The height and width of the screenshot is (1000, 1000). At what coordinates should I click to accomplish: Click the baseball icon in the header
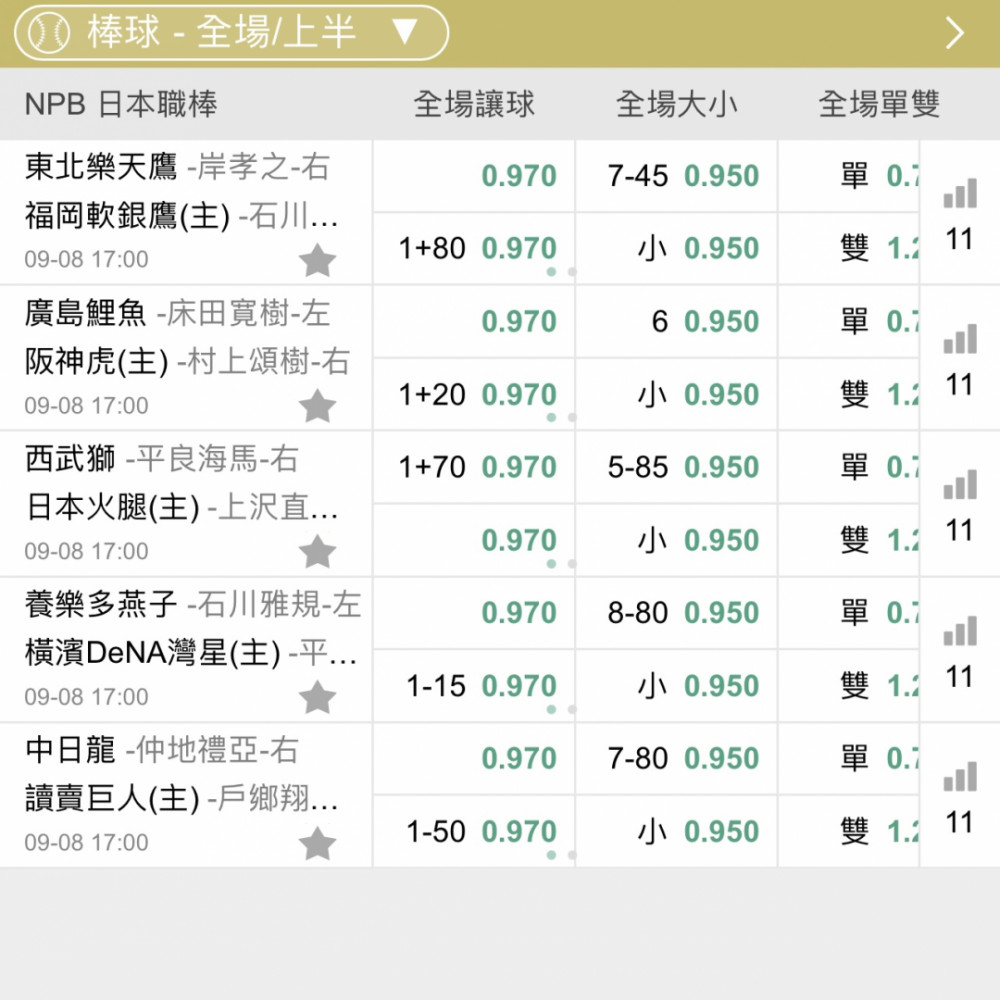pyautogui.click(x=49, y=33)
